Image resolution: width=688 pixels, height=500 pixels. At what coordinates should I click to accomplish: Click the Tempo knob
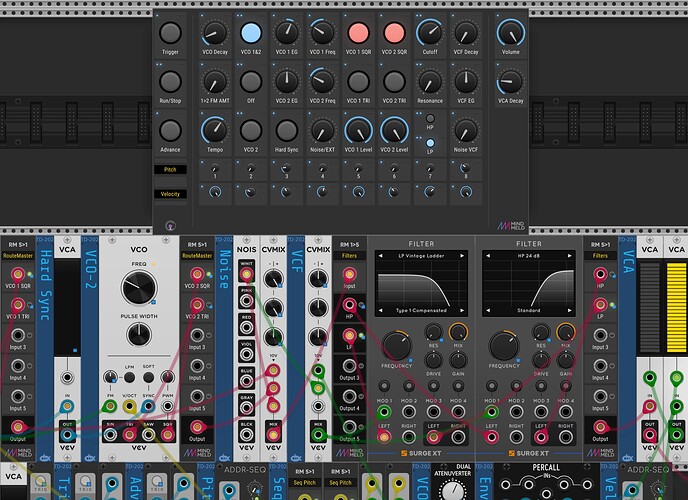(215, 131)
